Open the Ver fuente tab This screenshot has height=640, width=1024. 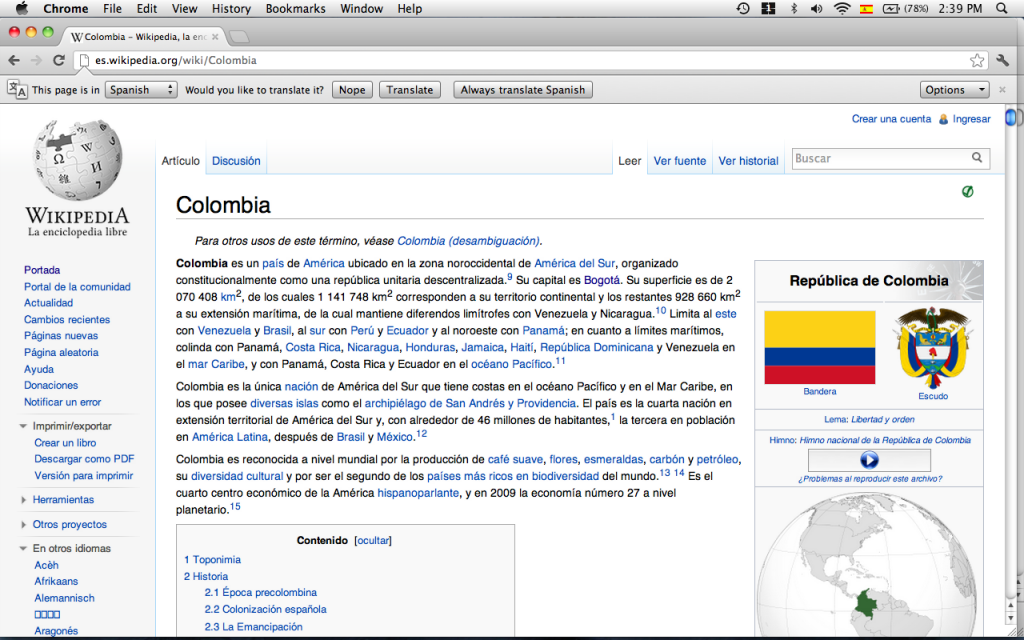(680, 161)
